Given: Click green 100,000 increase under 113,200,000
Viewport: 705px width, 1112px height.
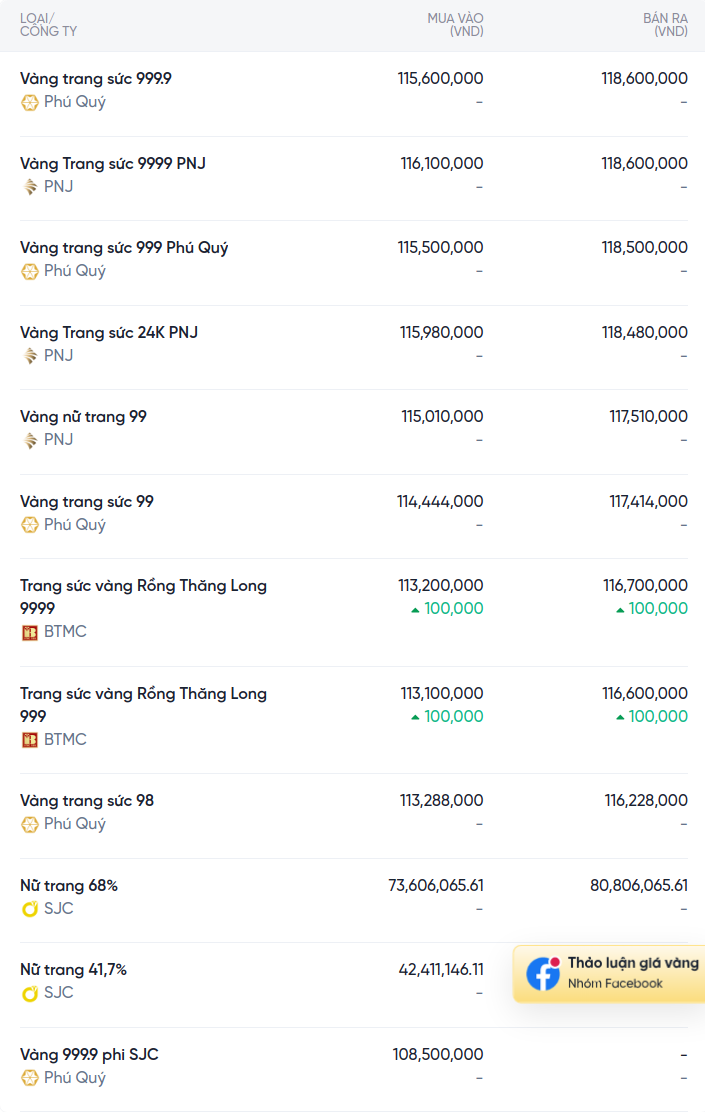Looking at the screenshot, I should tap(448, 608).
